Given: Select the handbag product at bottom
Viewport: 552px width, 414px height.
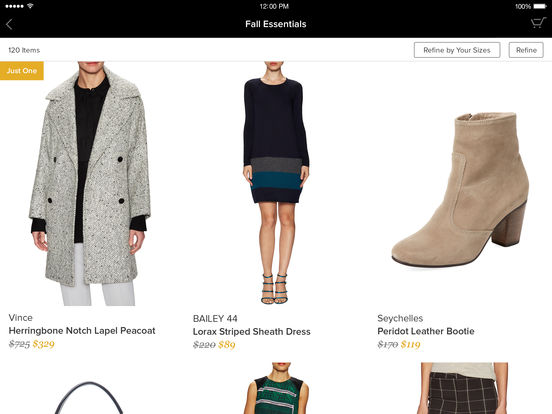Looking at the screenshot, I should [x=89, y=397].
